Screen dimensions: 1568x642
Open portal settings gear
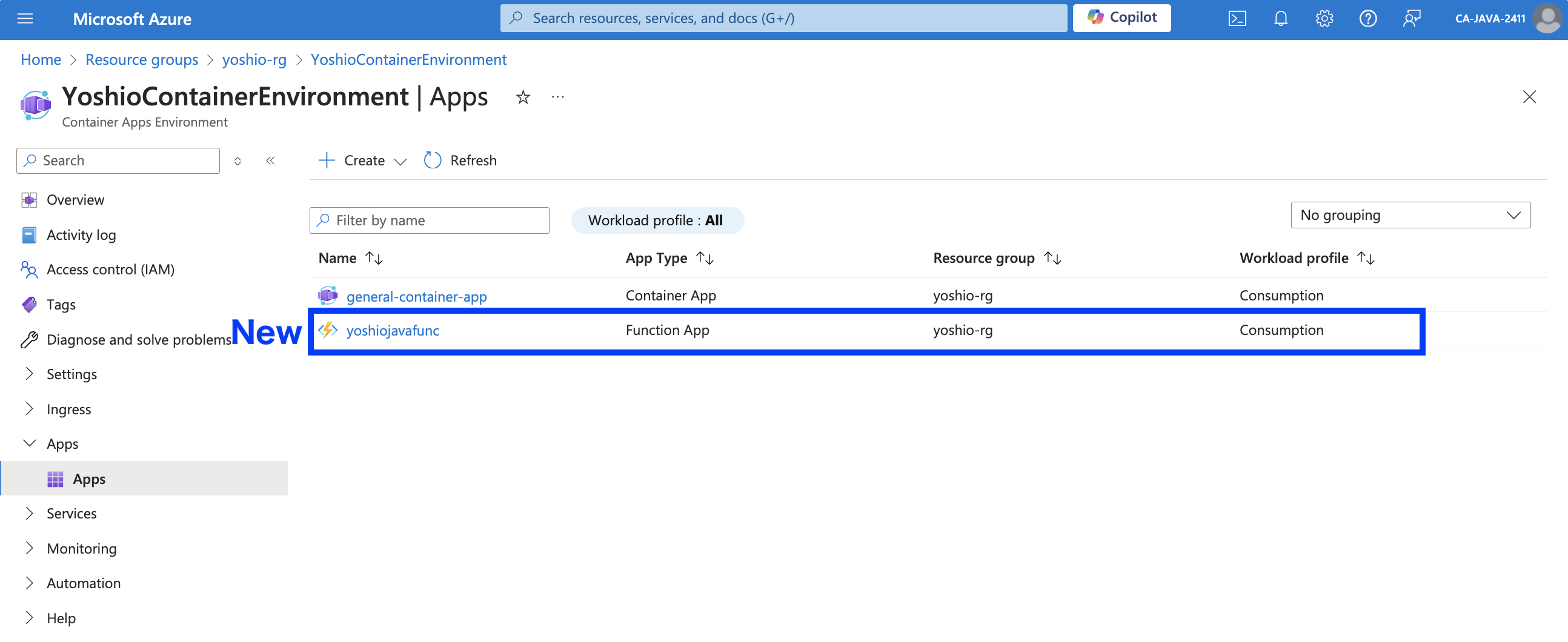1324,19
